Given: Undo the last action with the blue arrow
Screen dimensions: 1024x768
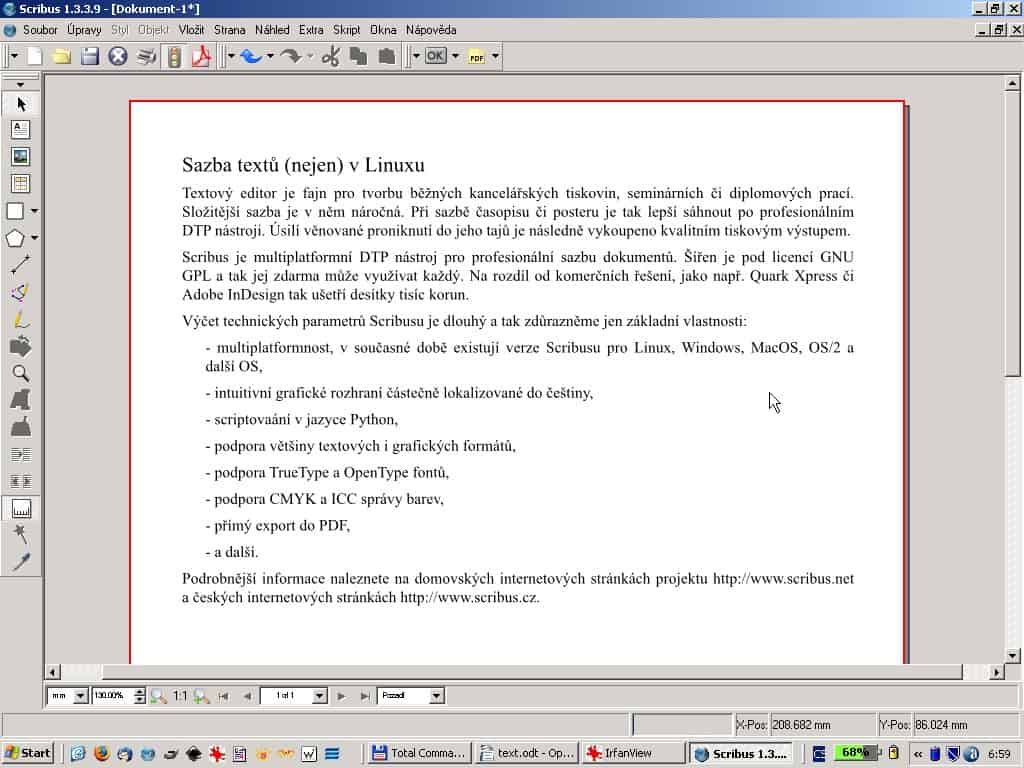Looking at the screenshot, I should [x=251, y=57].
